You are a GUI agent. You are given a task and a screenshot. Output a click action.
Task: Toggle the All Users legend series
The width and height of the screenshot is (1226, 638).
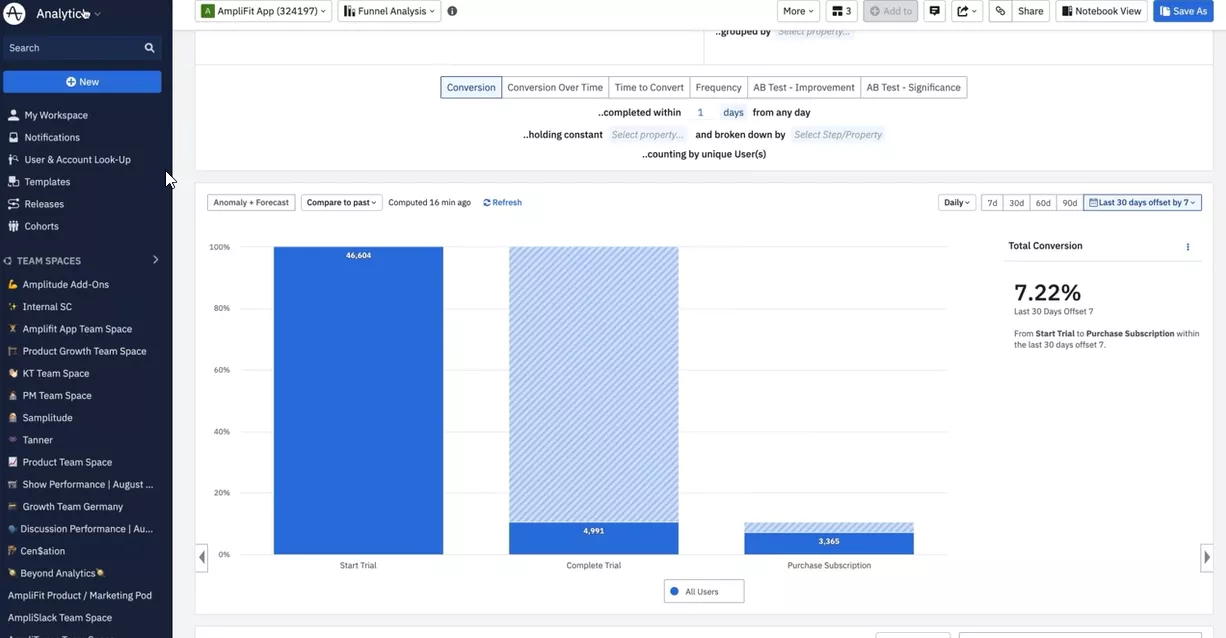[x=703, y=592]
